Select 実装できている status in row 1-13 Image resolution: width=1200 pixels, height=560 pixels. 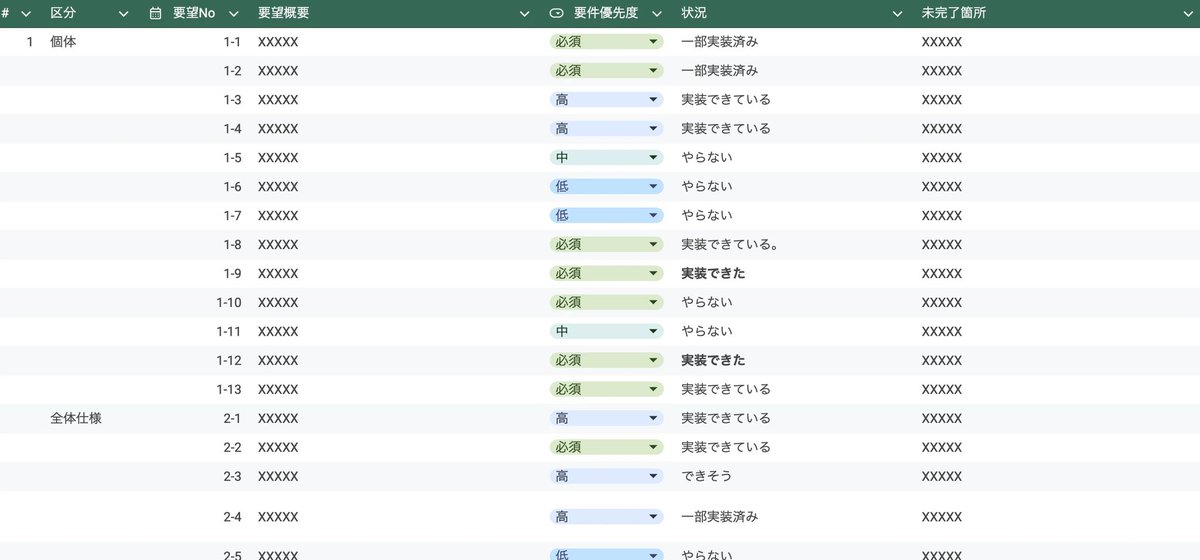(x=726, y=390)
